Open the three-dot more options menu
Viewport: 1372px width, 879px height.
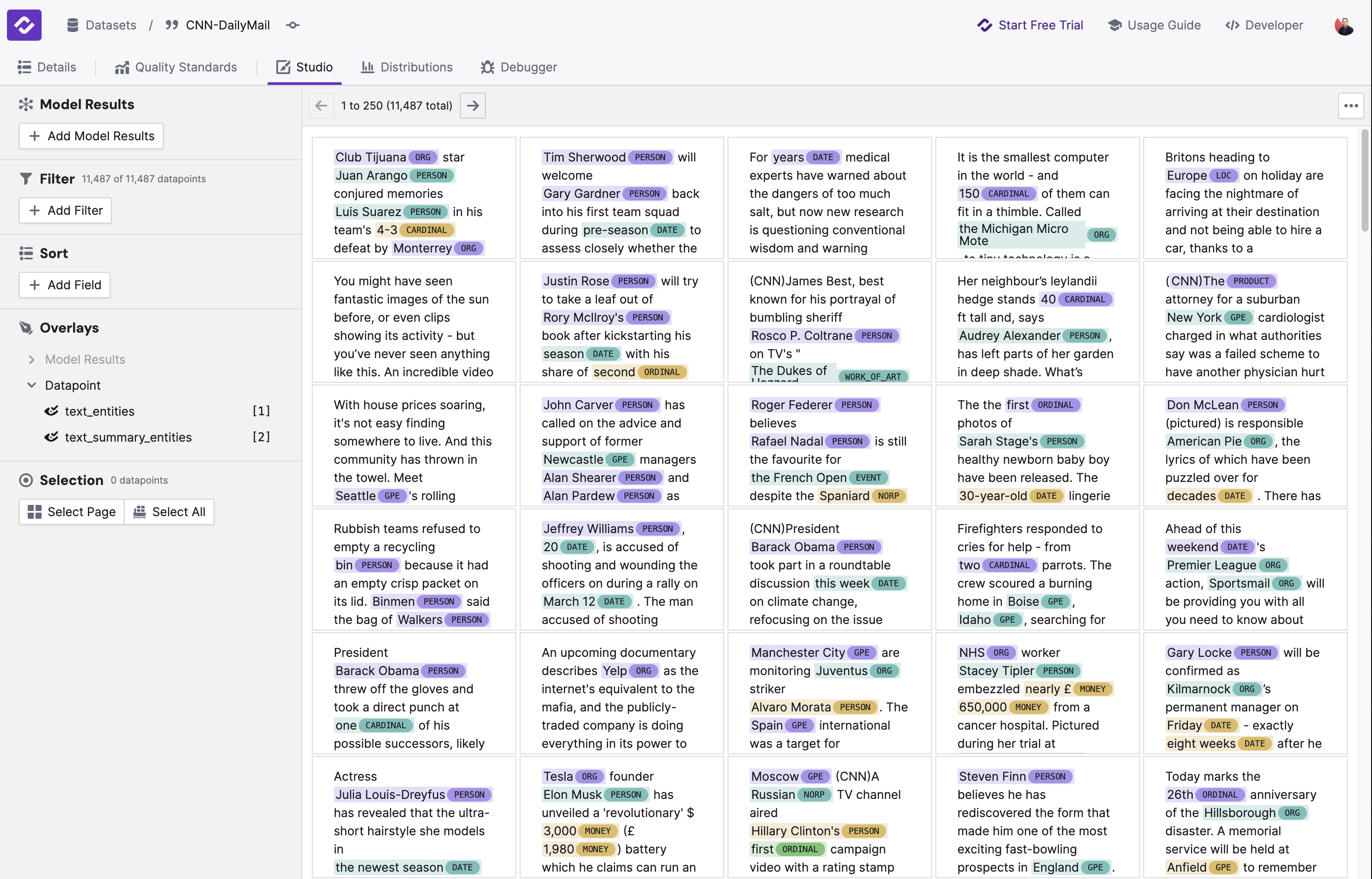click(x=1350, y=106)
